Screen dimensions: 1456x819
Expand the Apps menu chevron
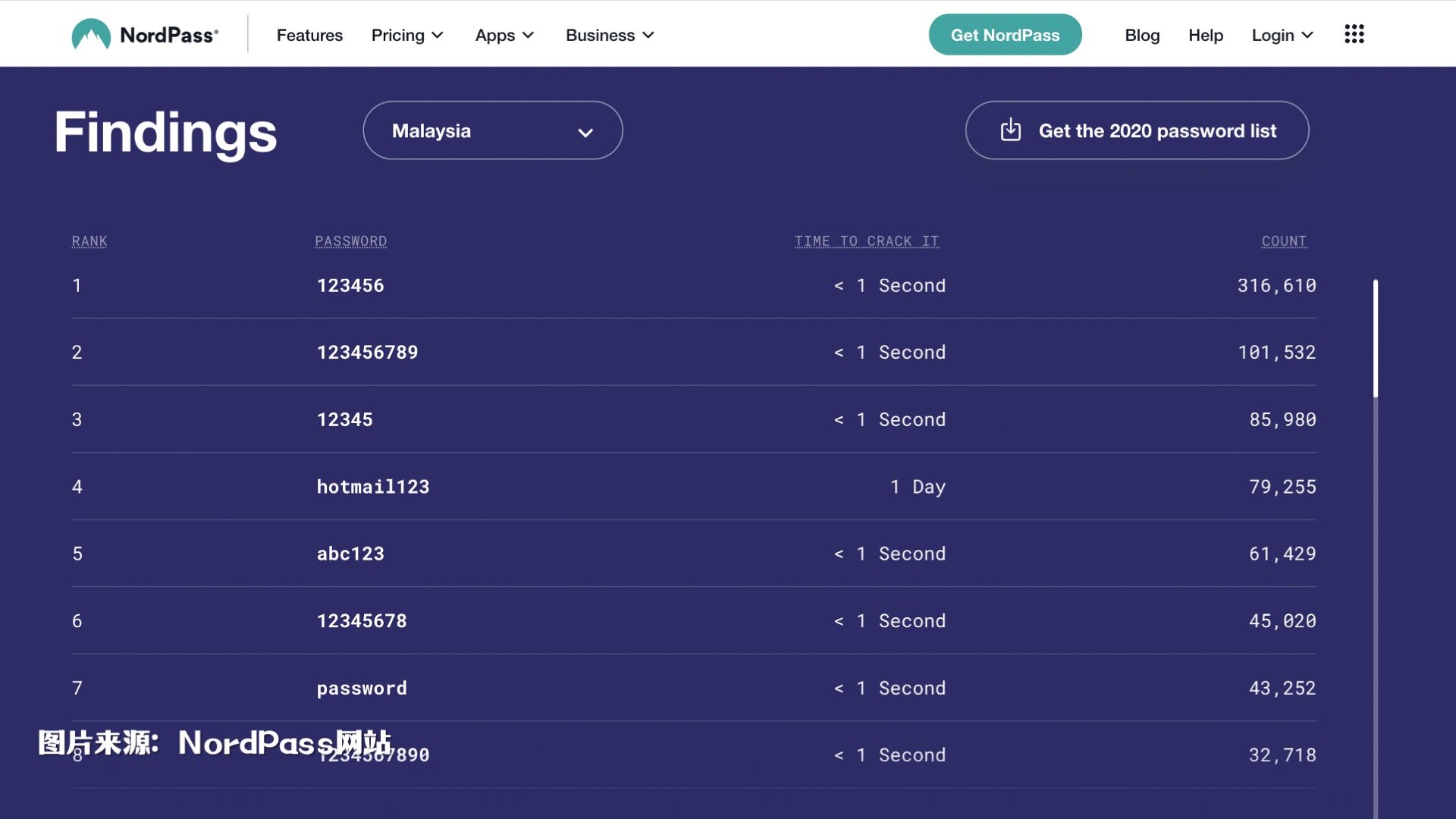pyautogui.click(x=529, y=36)
